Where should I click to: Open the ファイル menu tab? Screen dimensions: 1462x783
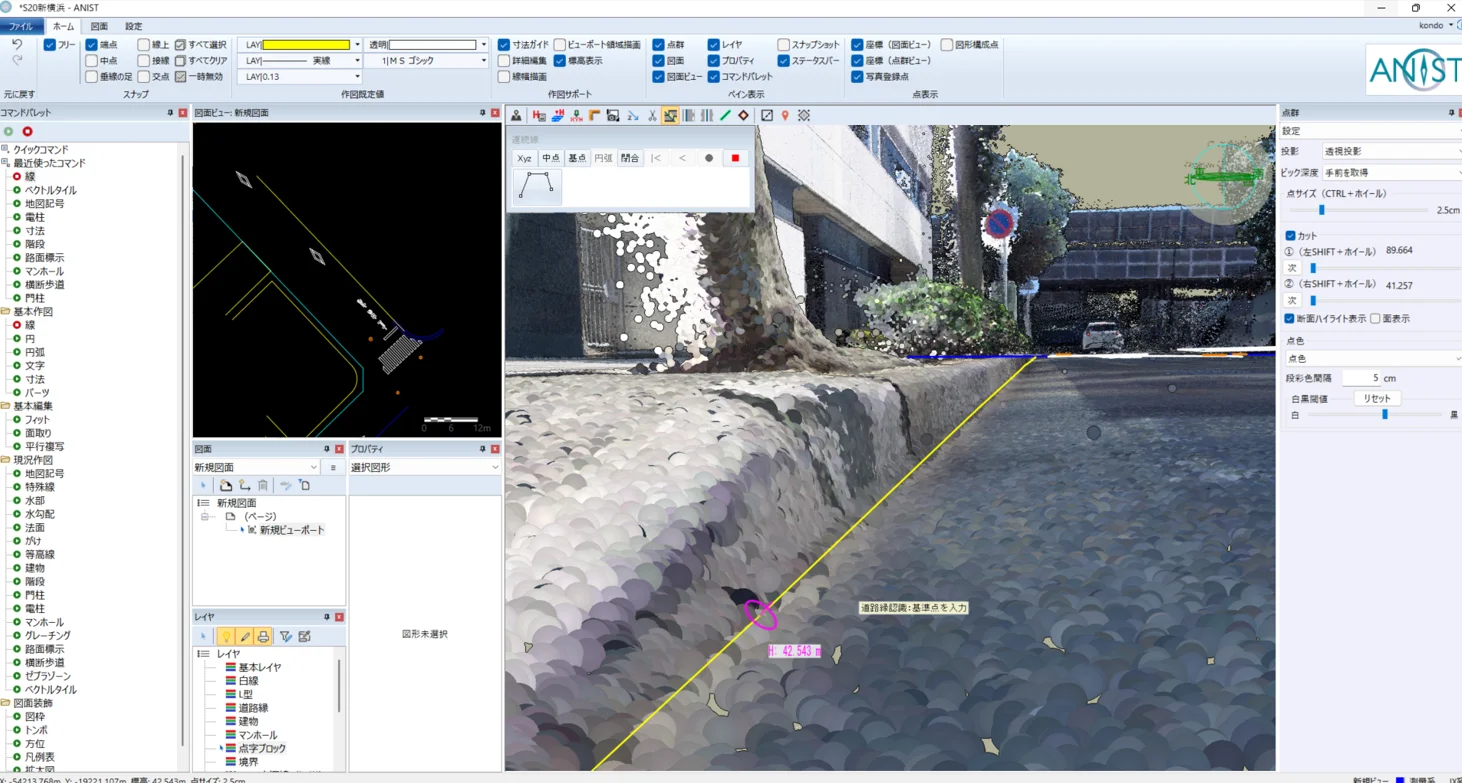tap(21, 27)
